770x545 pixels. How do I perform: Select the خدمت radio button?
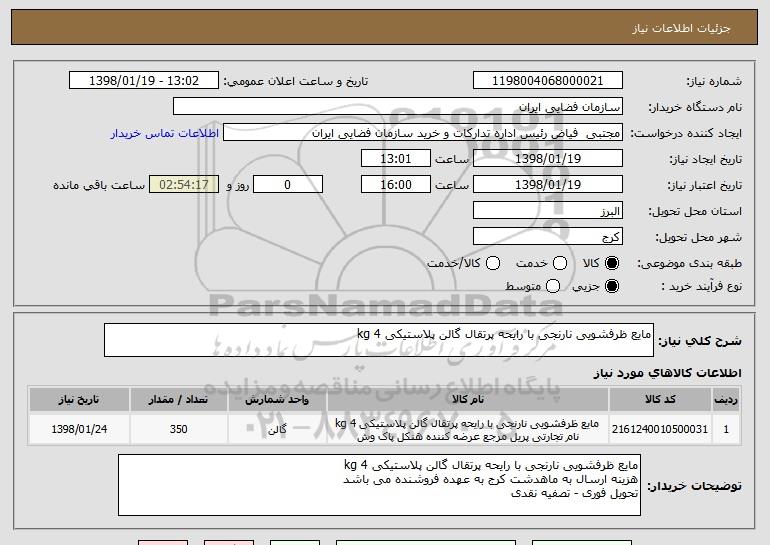point(560,263)
